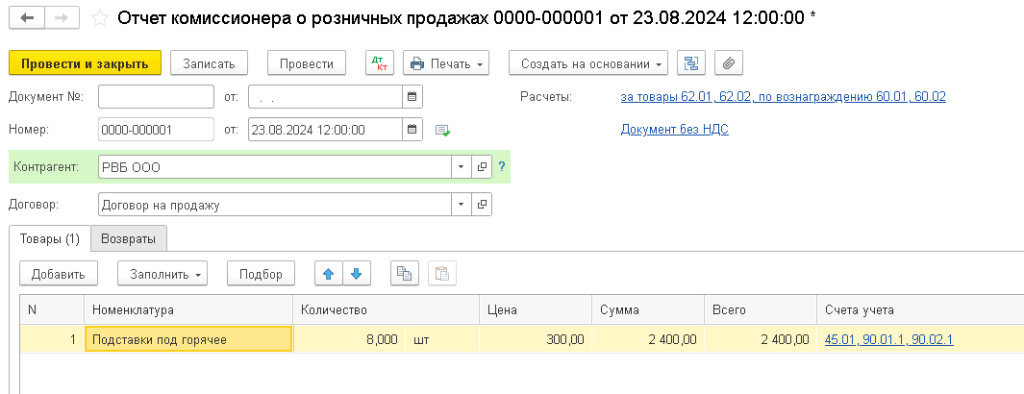1024x394 pixels.
Task: Click the Цена column header
Action: tap(536, 310)
